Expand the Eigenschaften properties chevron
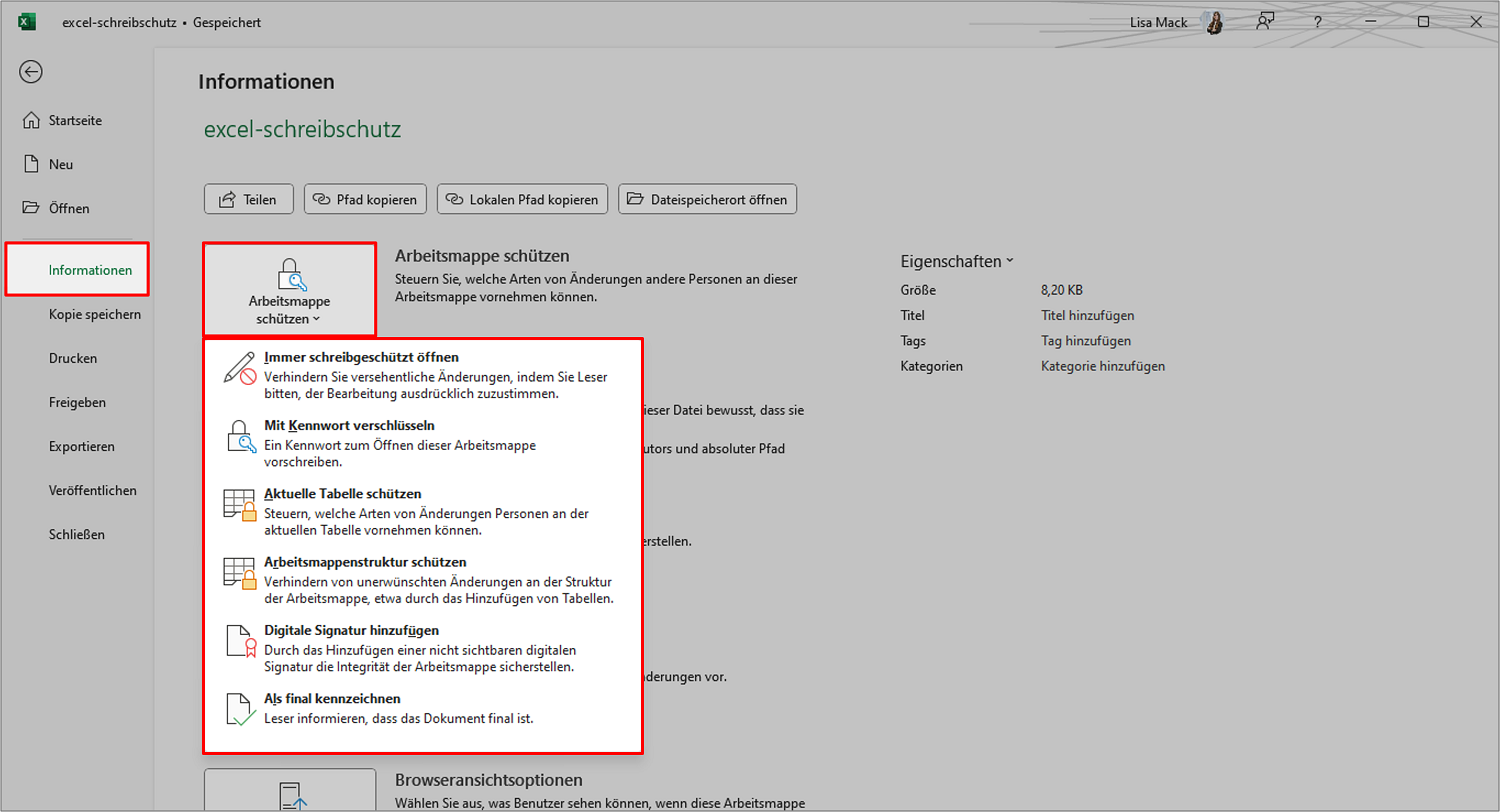This screenshot has width=1500, height=812. [1010, 261]
